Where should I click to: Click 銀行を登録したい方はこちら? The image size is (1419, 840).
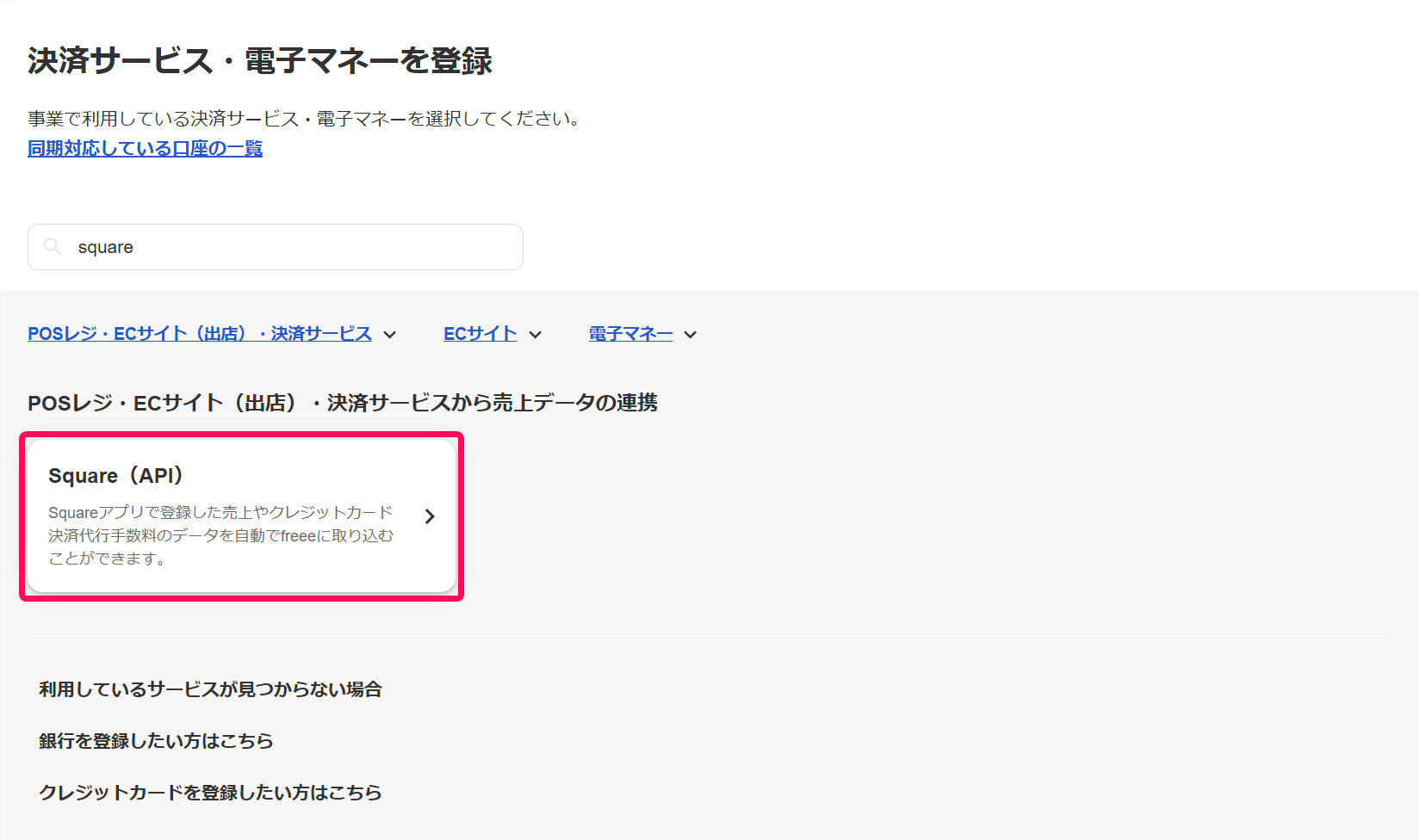pyautogui.click(x=156, y=741)
